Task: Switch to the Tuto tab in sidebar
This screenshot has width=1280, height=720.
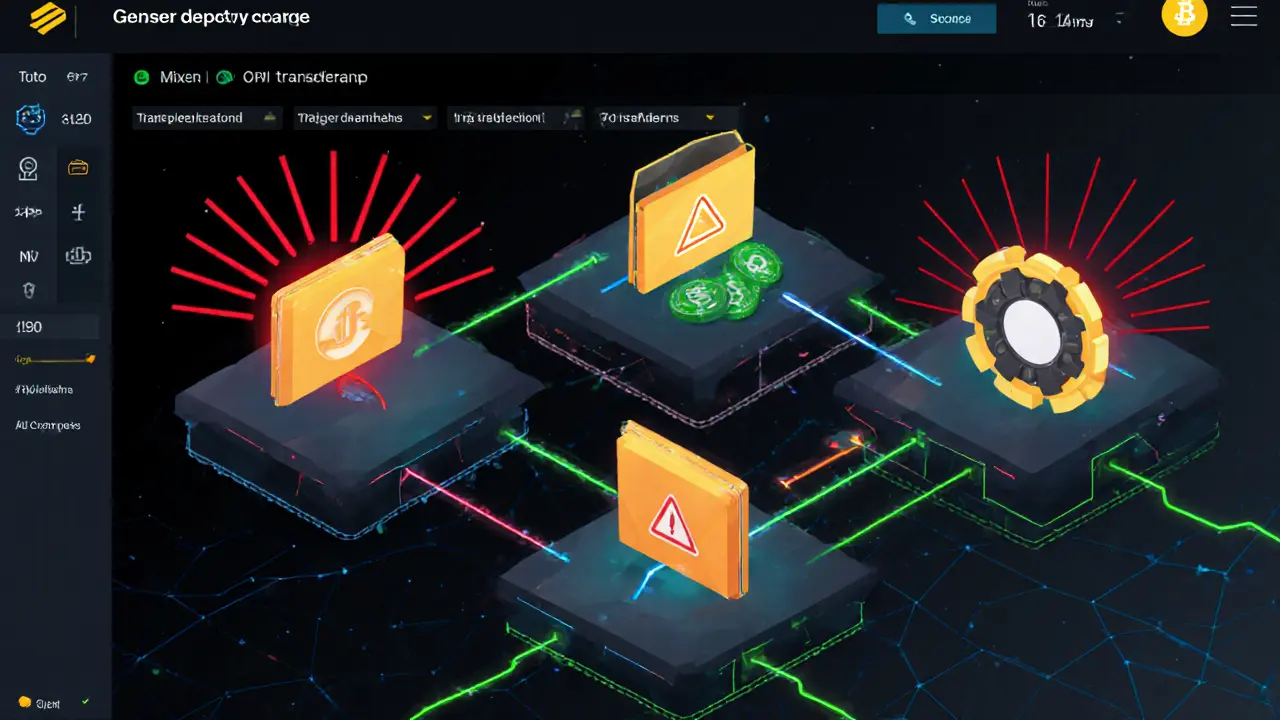Action: click(30, 76)
